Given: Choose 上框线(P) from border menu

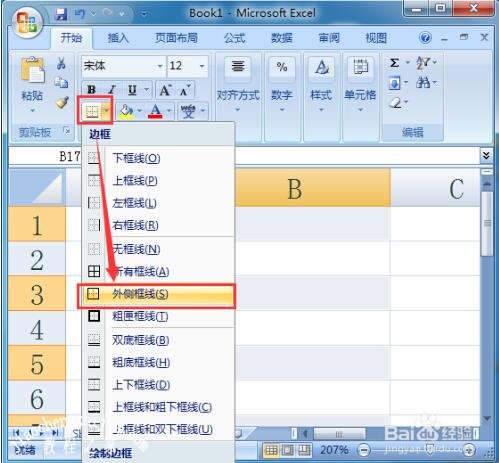Looking at the screenshot, I should click(158, 181).
